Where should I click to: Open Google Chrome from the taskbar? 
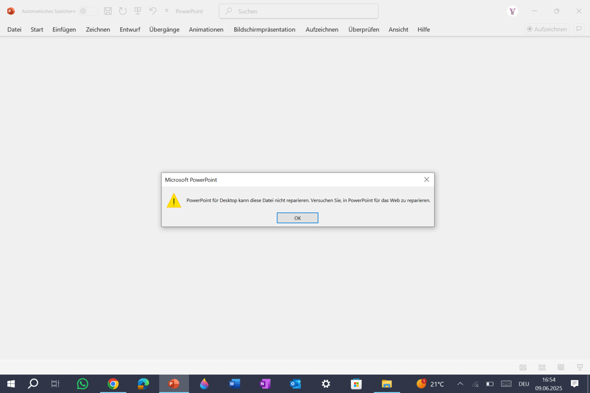click(x=113, y=384)
